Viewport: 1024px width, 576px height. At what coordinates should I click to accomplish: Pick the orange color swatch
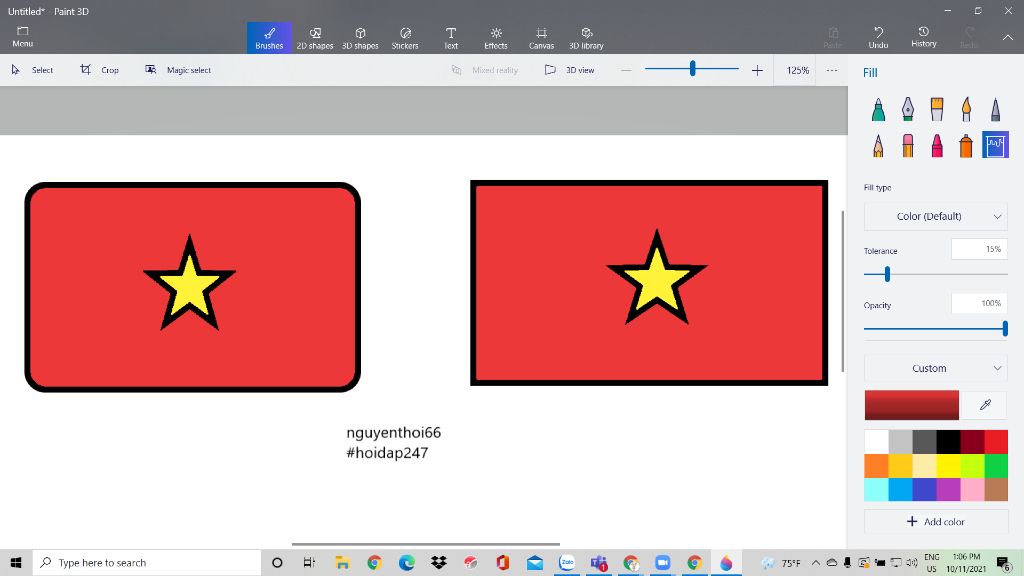(876, 466)
